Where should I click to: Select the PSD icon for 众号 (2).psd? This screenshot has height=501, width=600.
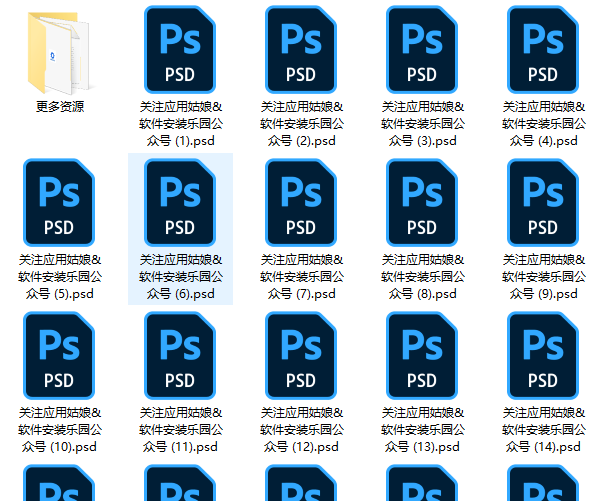(x=301, y=49)
